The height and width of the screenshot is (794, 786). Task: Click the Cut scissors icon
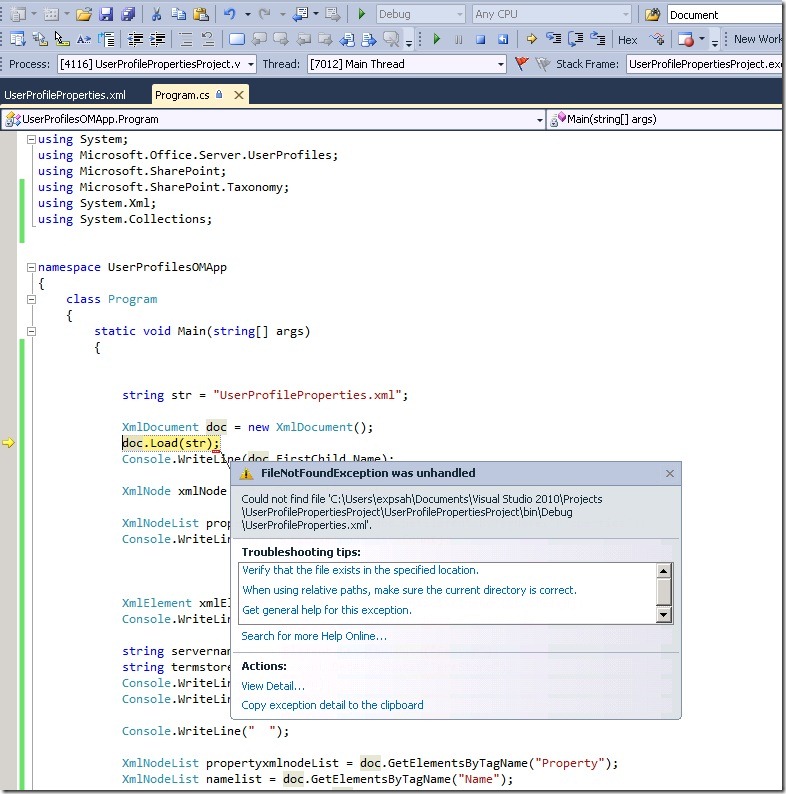coord(156,15)
